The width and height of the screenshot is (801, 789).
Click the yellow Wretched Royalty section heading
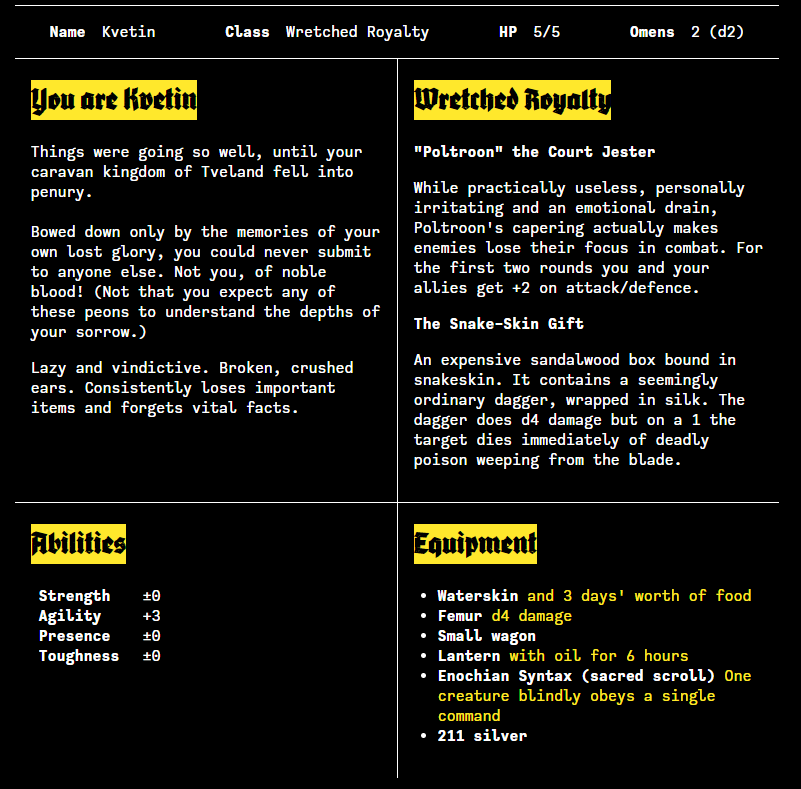coord(512,100)
